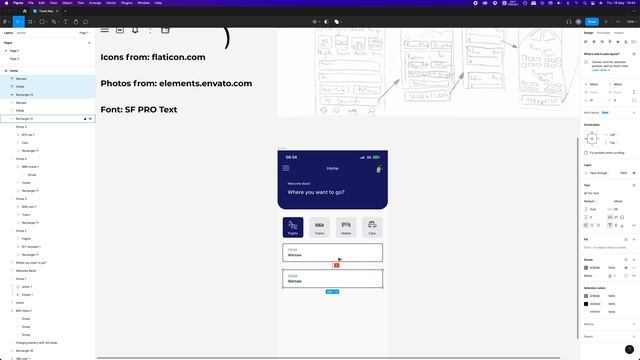Open the font weight Medium dropdown
Viewport: 640px width, 360px height.
tap(590, 201)
